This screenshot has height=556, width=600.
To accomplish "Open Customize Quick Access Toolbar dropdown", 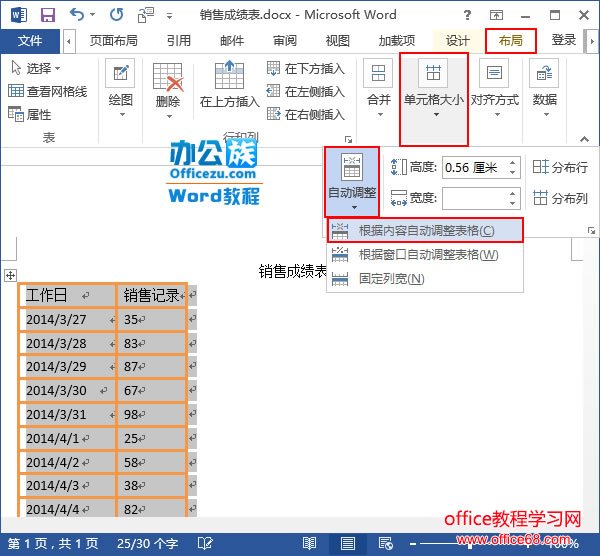I will pos(169,16).
